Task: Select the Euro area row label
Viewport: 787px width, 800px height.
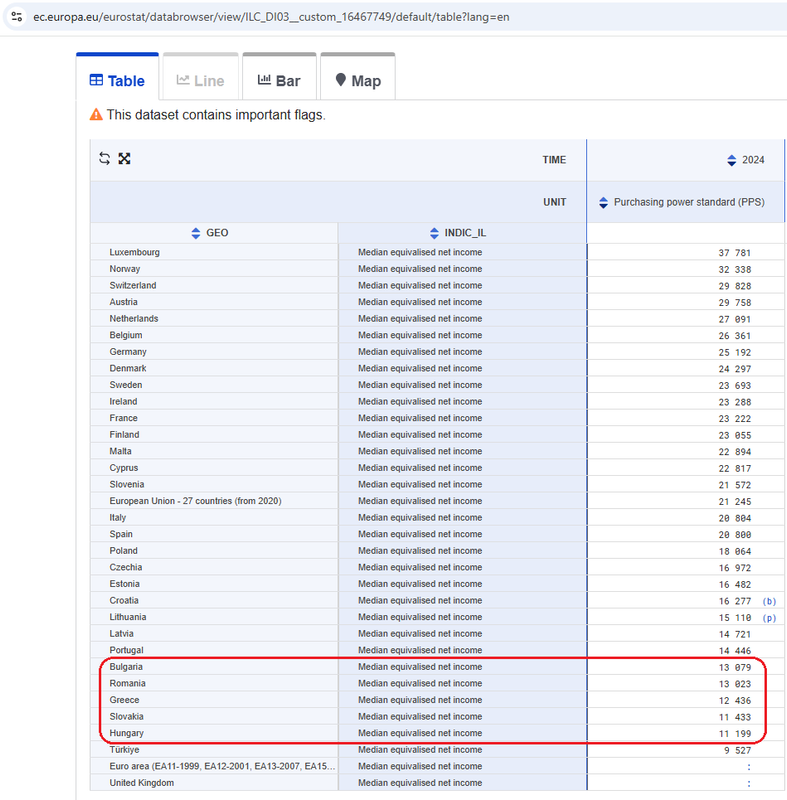Action: [222, 766]
